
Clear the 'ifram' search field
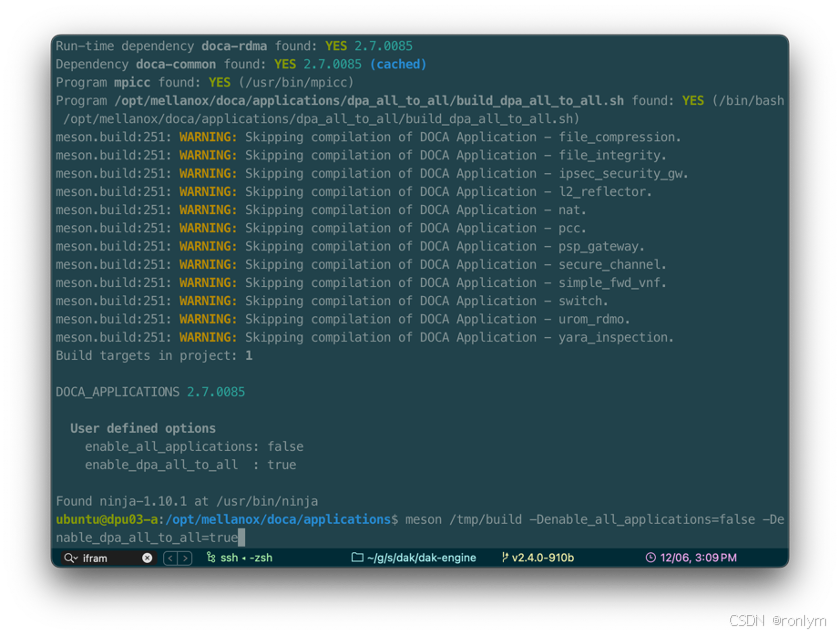click(147, 558)
